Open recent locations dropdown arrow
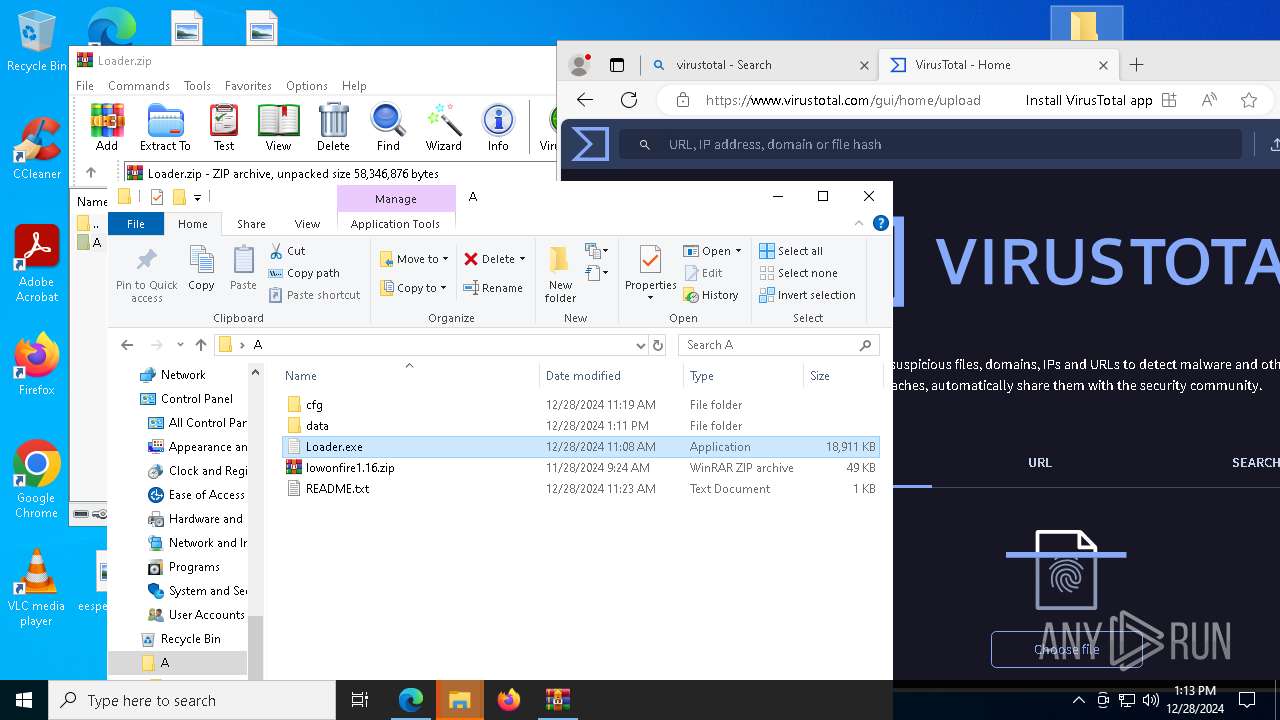The width and height of the screenshot is (1280, 720). pyautogui.click(x=180, y=345)
